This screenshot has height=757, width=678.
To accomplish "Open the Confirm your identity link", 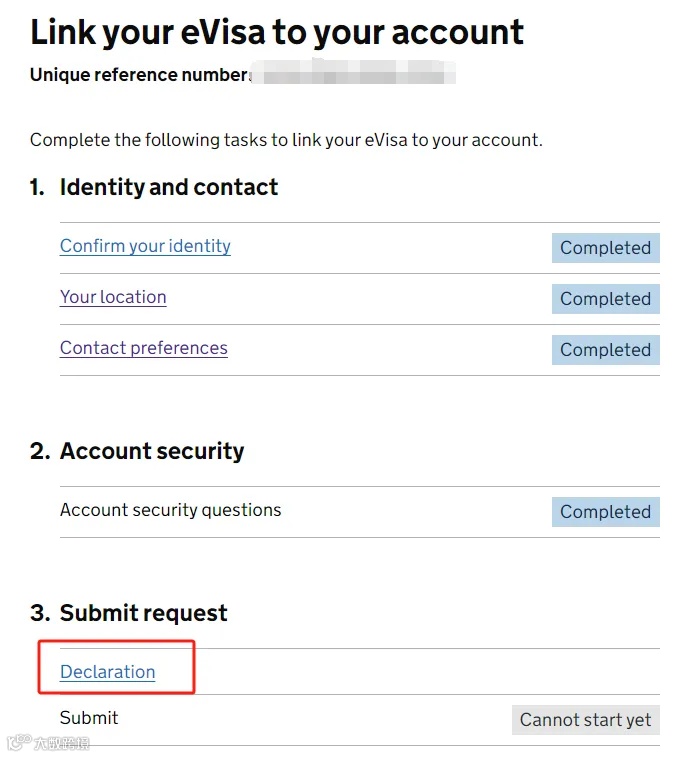I will click(x=145, y=246).
